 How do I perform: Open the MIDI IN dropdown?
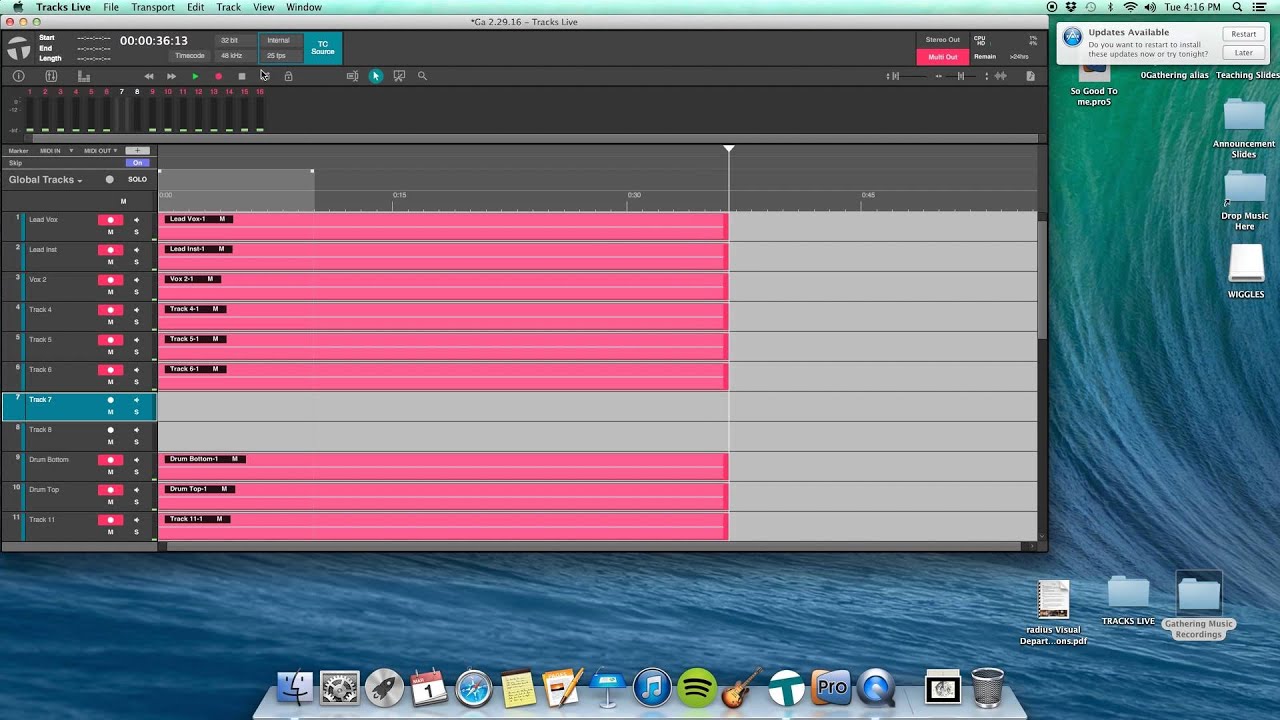(x=56, y=151)
